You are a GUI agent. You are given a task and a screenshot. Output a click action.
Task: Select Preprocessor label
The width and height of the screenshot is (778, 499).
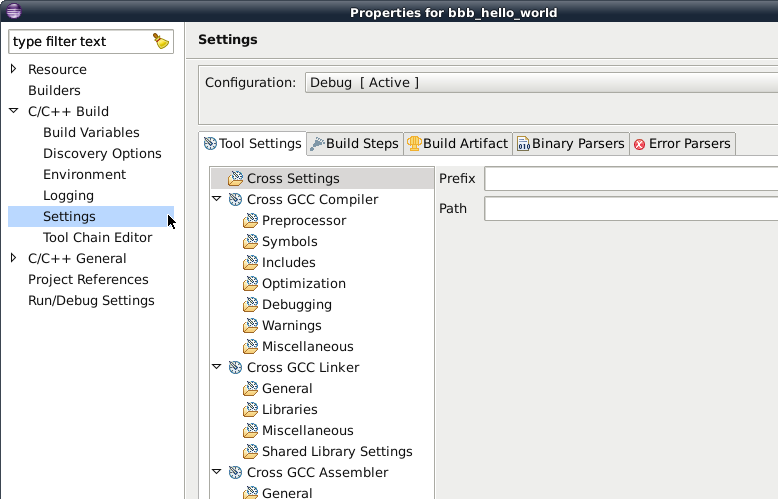(x=304, y=220)
